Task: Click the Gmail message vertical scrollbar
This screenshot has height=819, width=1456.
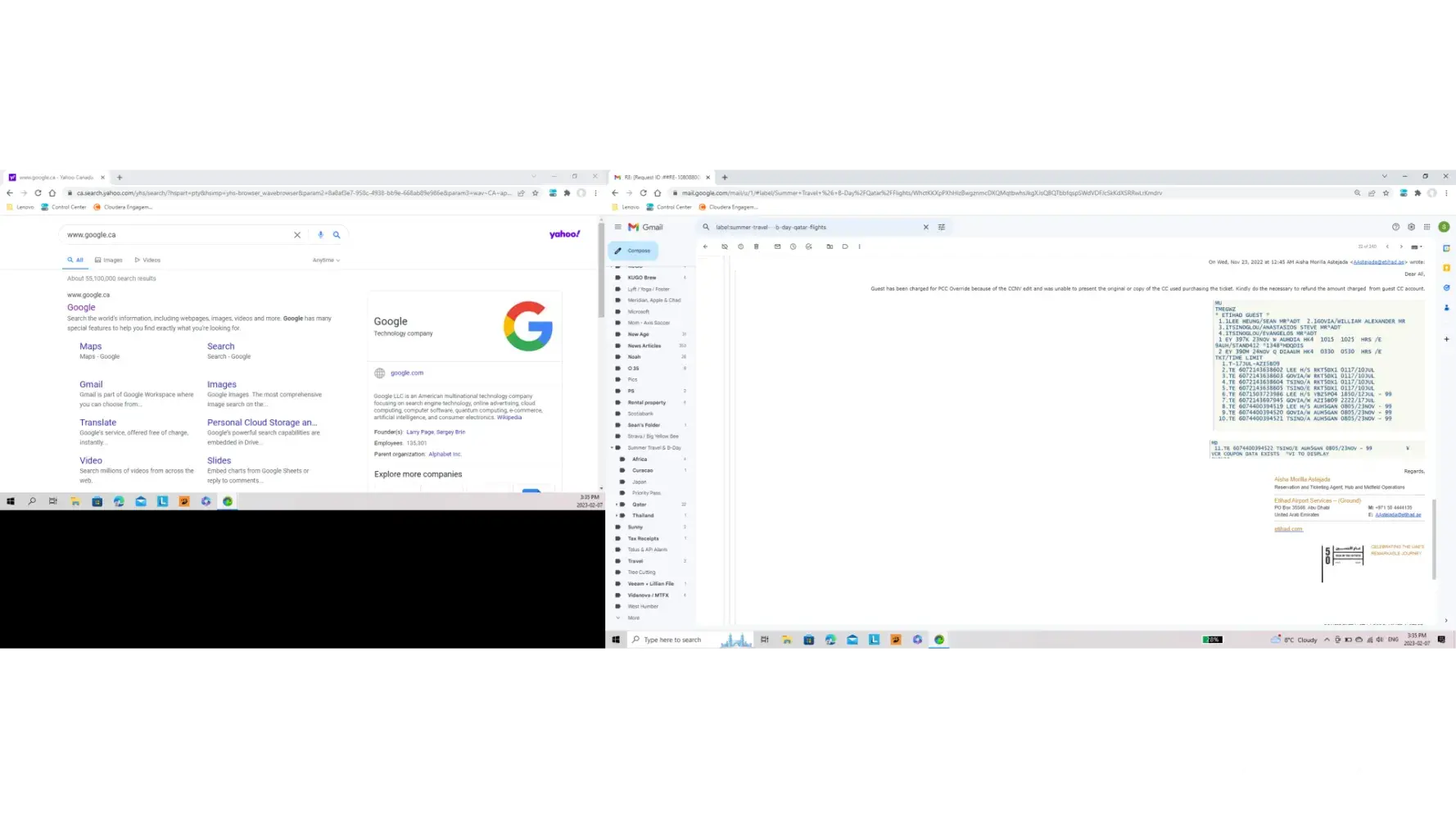Action: [x=1434, y=538]
